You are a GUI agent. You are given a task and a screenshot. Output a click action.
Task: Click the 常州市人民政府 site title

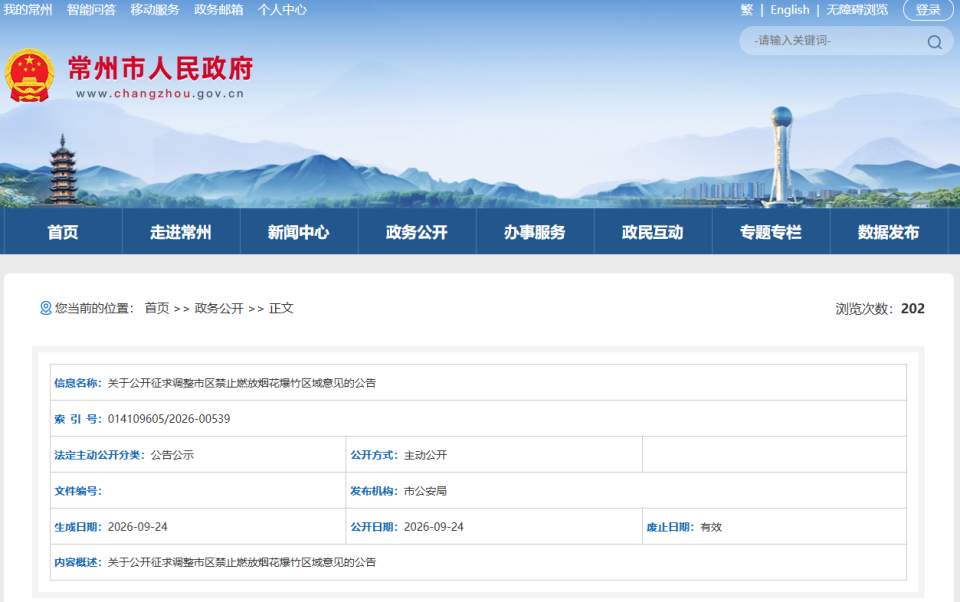pos(160,68)
